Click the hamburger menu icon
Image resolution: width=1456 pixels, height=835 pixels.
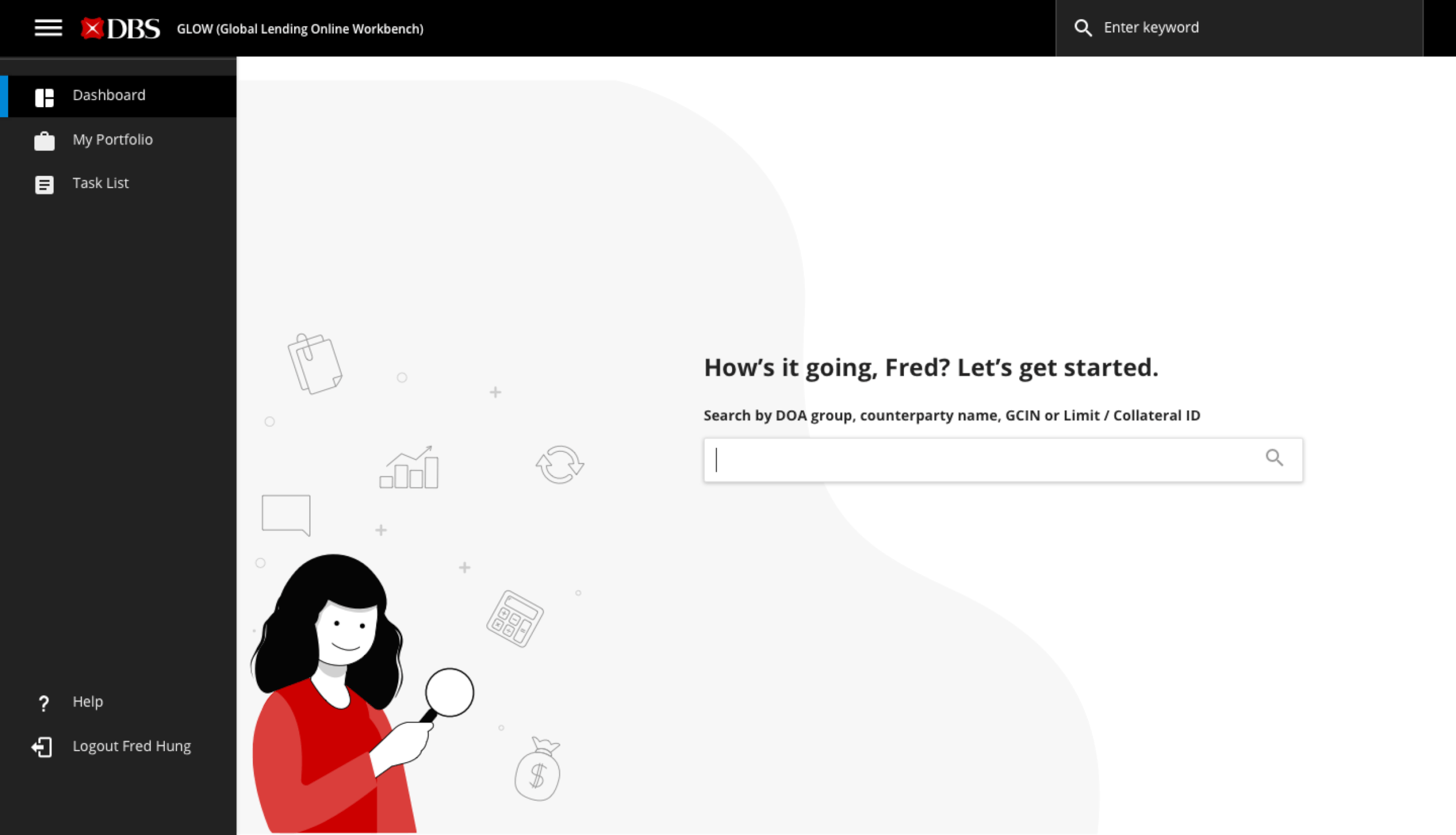[x=48, y=28]
